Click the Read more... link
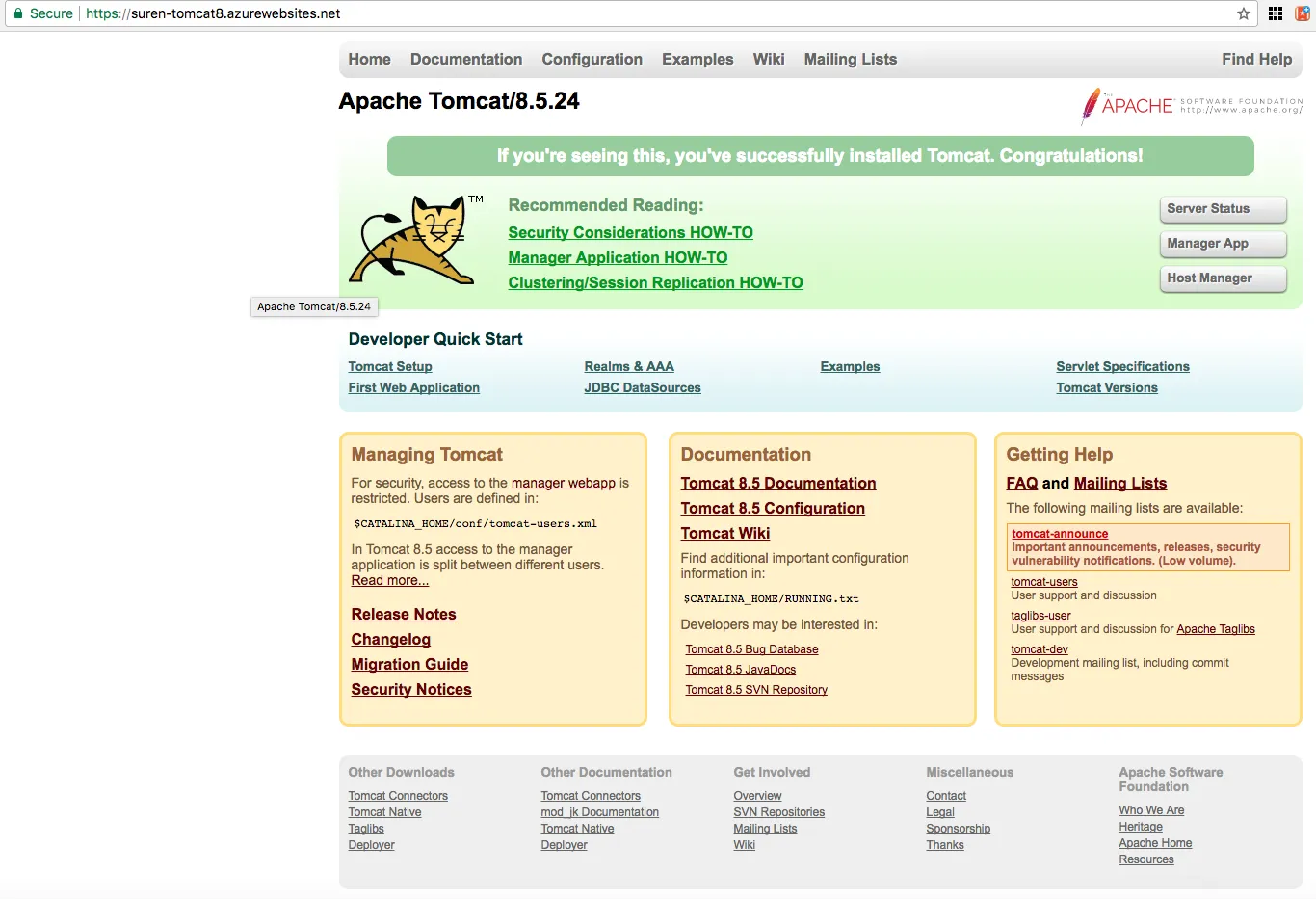 point(390,580)
